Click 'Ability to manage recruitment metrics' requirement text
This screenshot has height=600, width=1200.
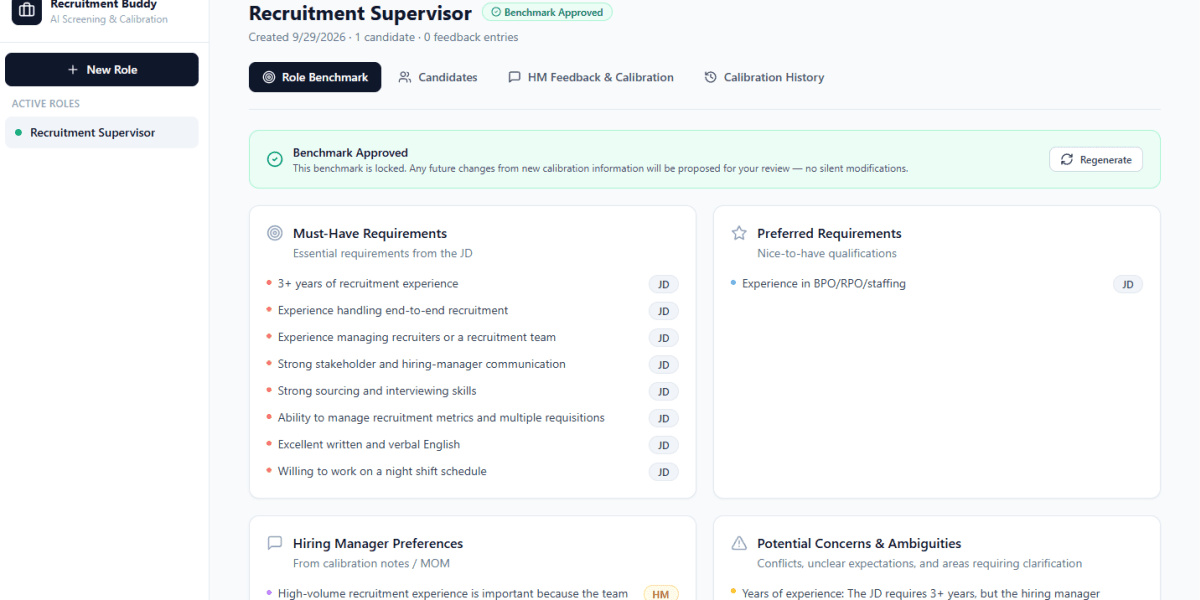[441, 418]
